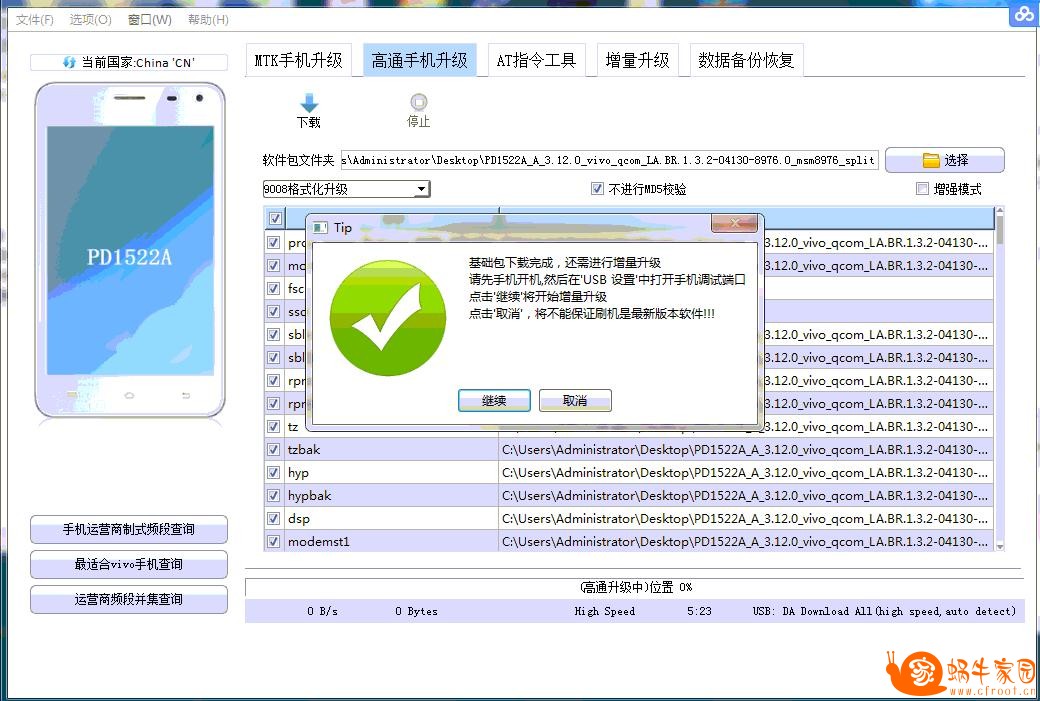Click 最适合vivo手机查询 button
This screenshot has width=1040, height=701.
[129, 564]
